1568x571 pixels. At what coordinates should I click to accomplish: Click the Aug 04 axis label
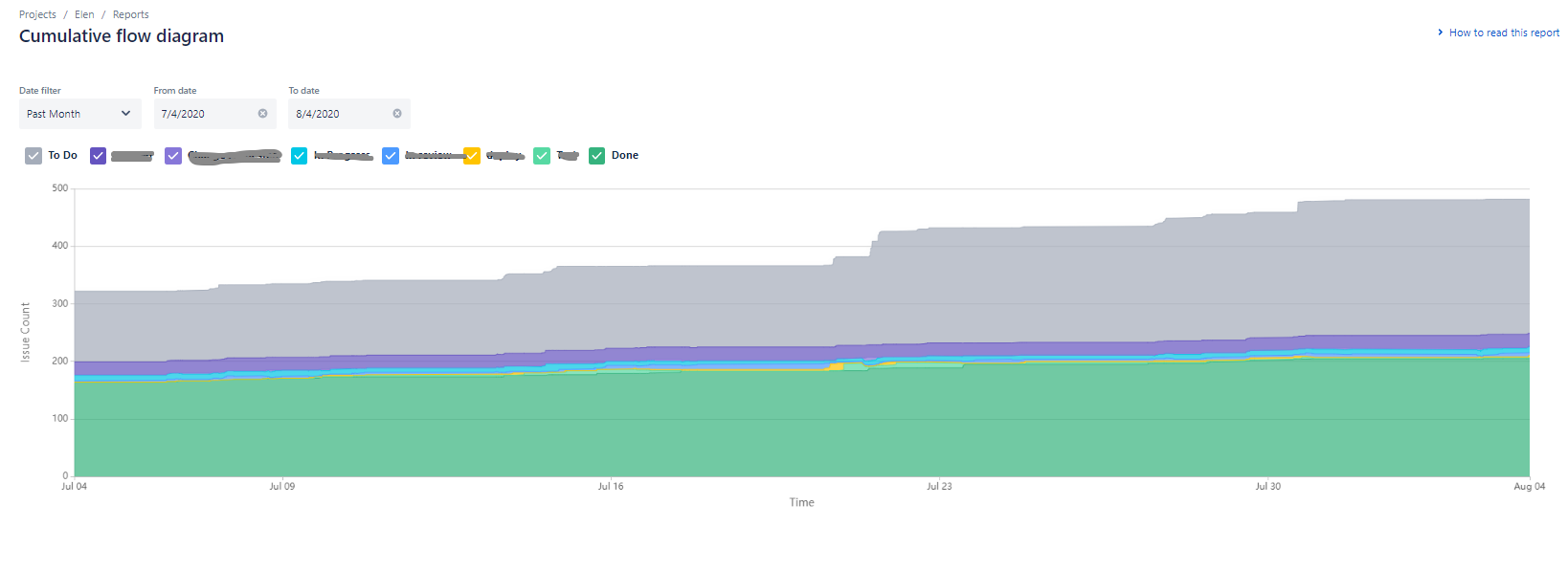[1529, 487]
